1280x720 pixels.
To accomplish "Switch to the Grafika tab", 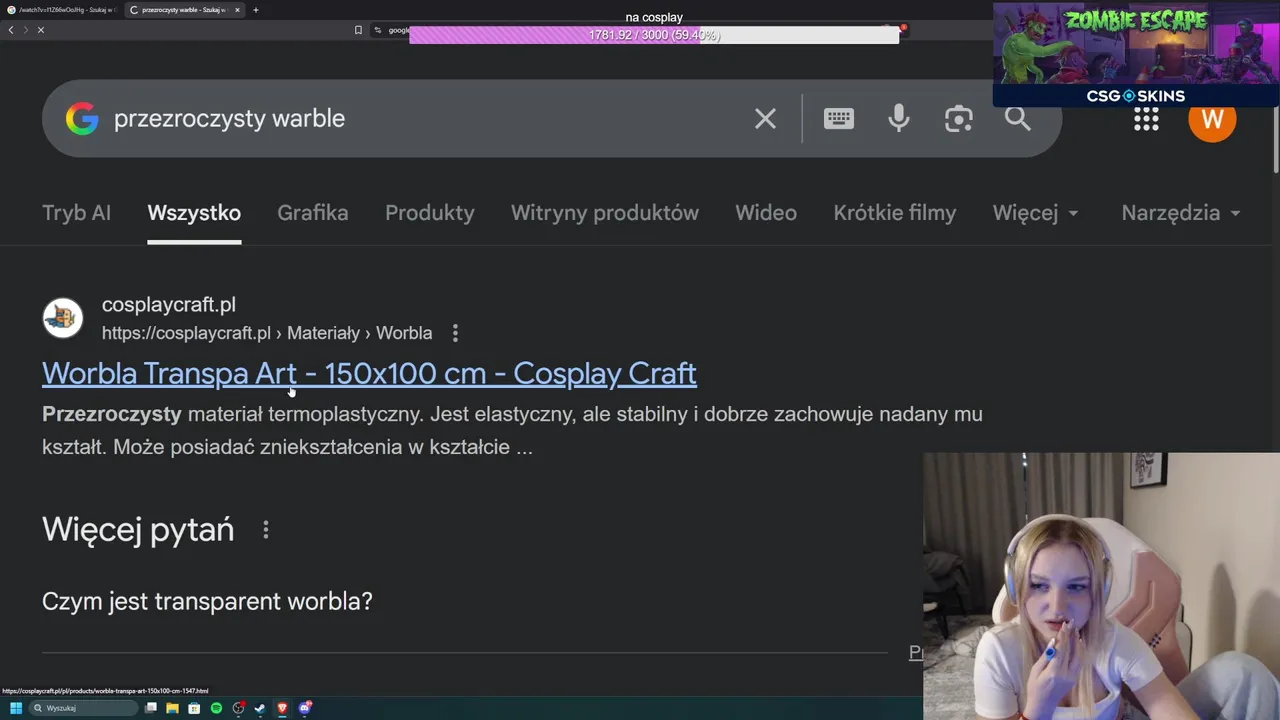I will pos(313,213).
